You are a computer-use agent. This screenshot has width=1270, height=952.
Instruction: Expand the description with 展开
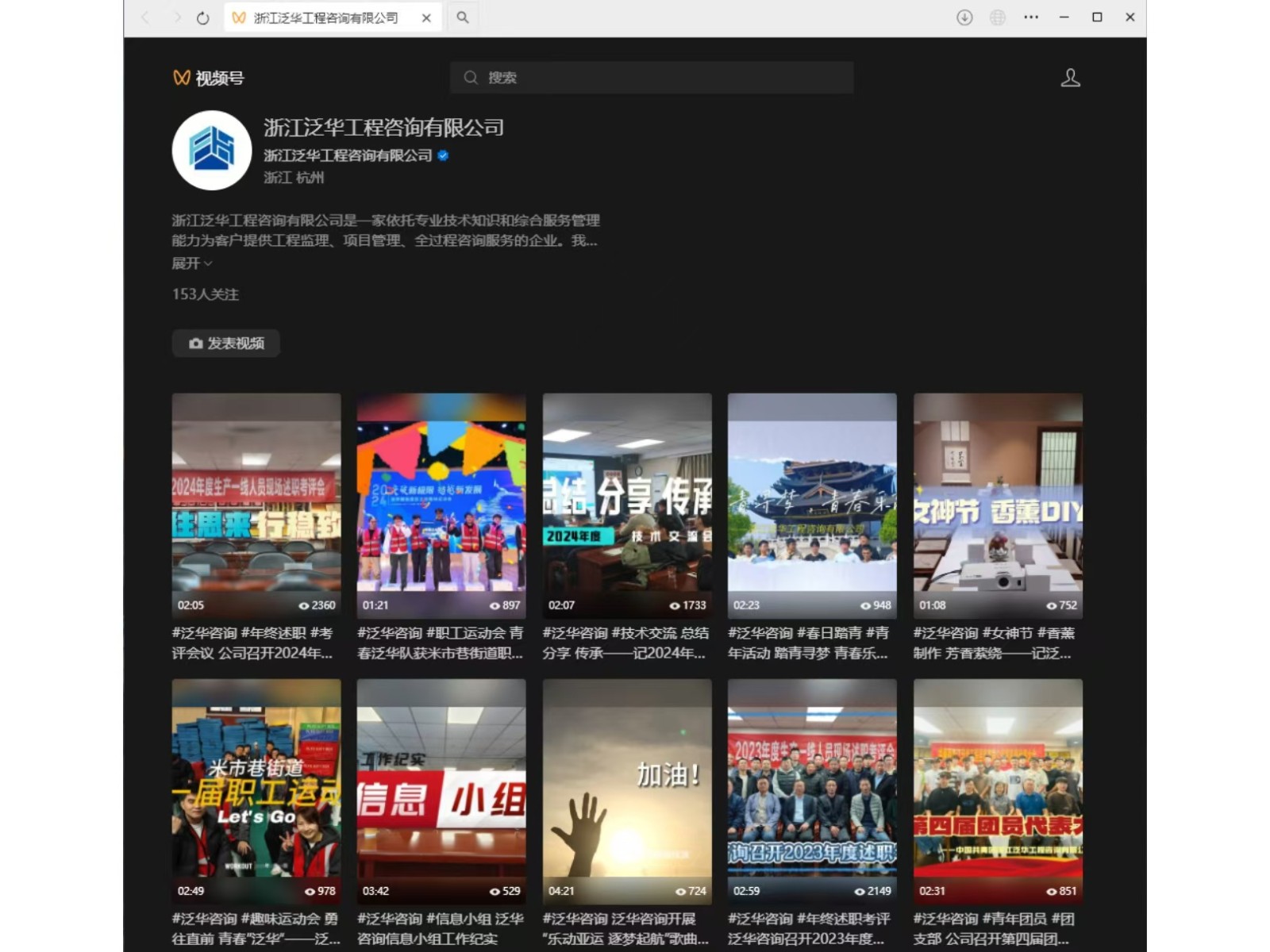coord(191,263)
